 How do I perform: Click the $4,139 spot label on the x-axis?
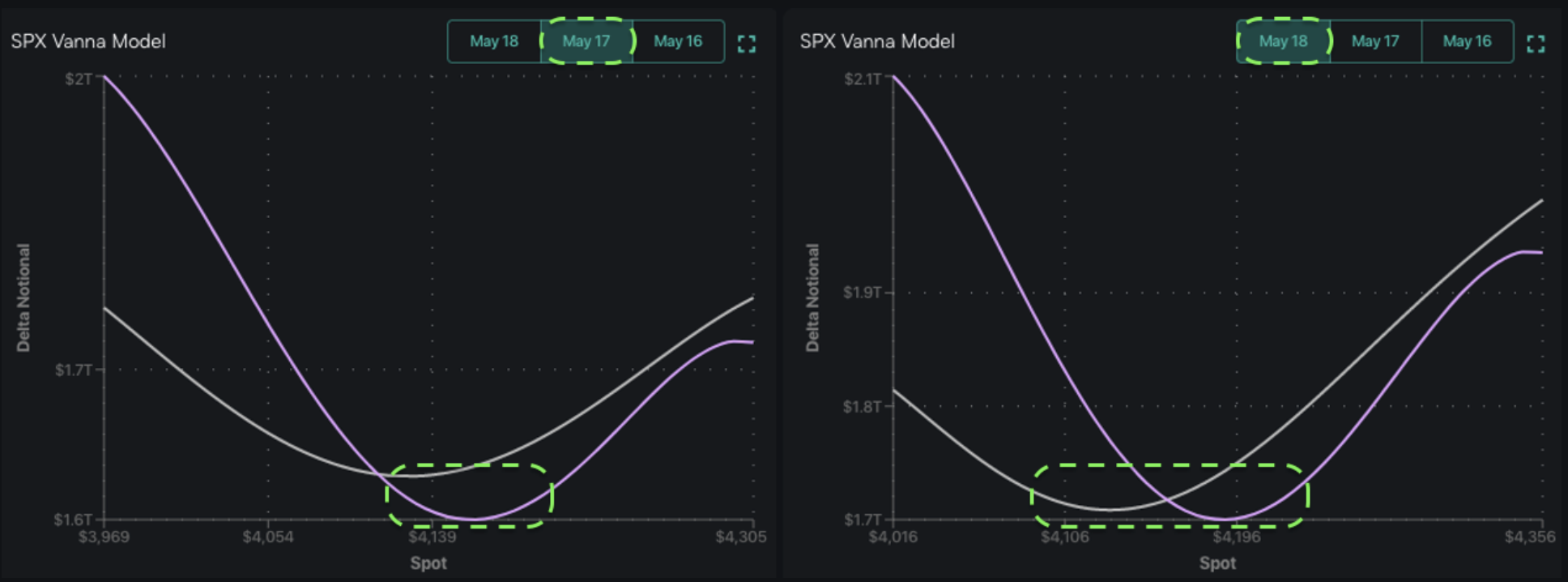(432, 537)
